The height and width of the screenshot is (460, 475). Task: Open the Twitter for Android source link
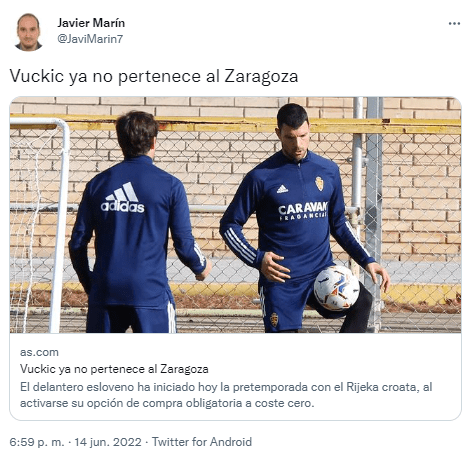pos(202,442)
